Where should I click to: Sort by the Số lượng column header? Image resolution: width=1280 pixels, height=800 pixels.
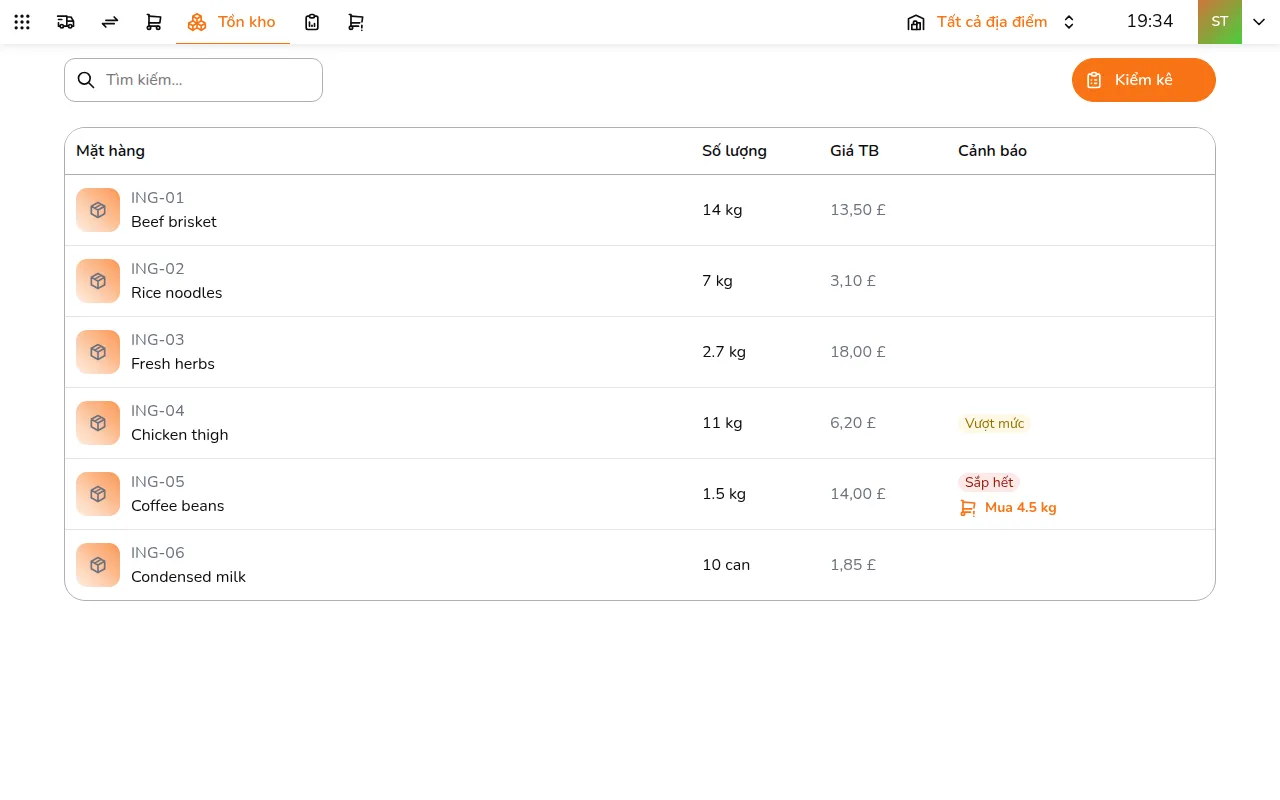(734, 151)
